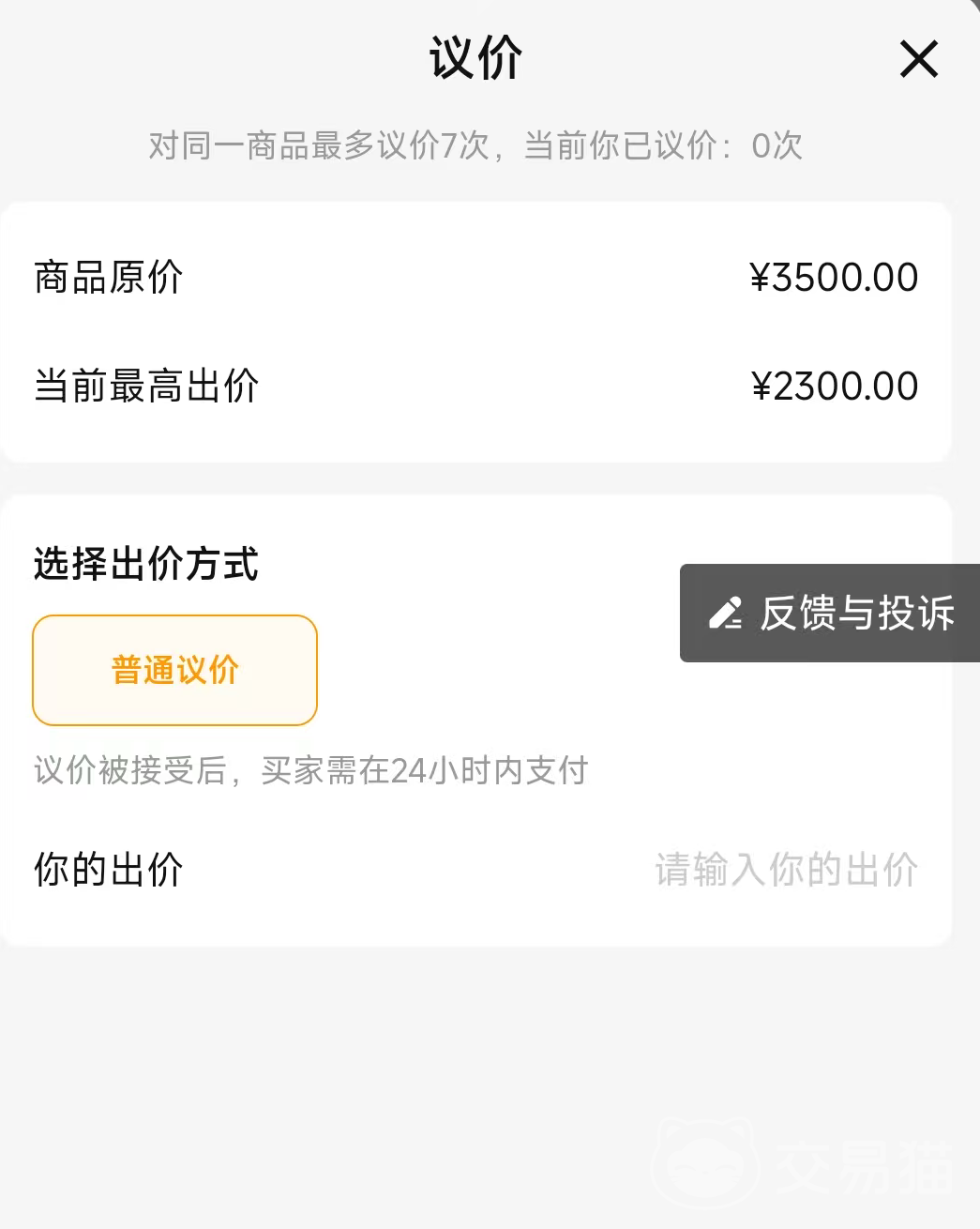
Task: Focus the 请输入你的出价 input field
Action: coord(786,870)
